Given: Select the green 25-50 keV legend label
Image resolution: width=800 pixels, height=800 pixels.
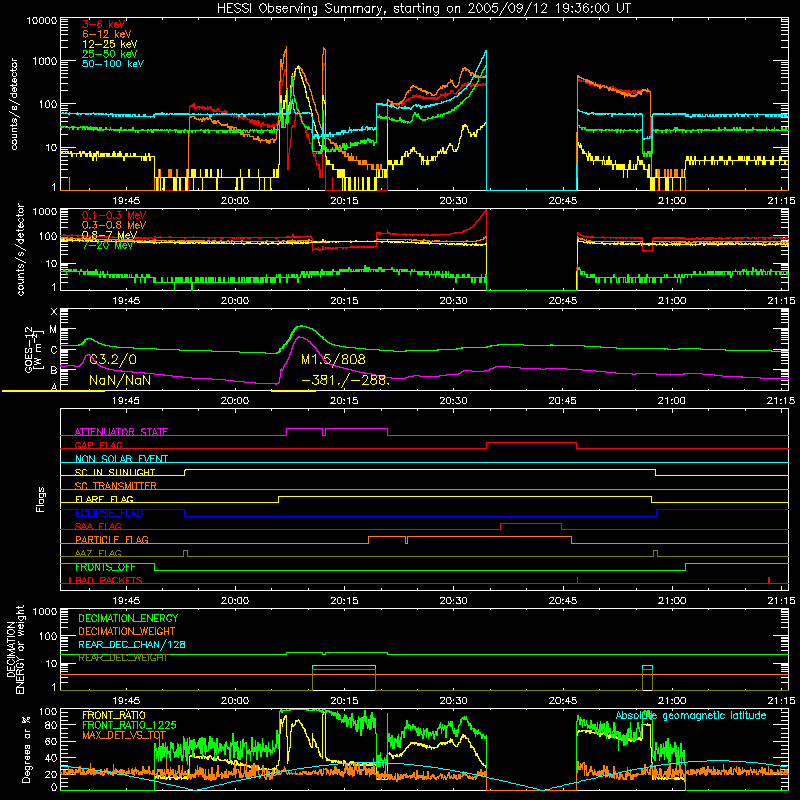Looking at the screenshot, I should point(109,54).
